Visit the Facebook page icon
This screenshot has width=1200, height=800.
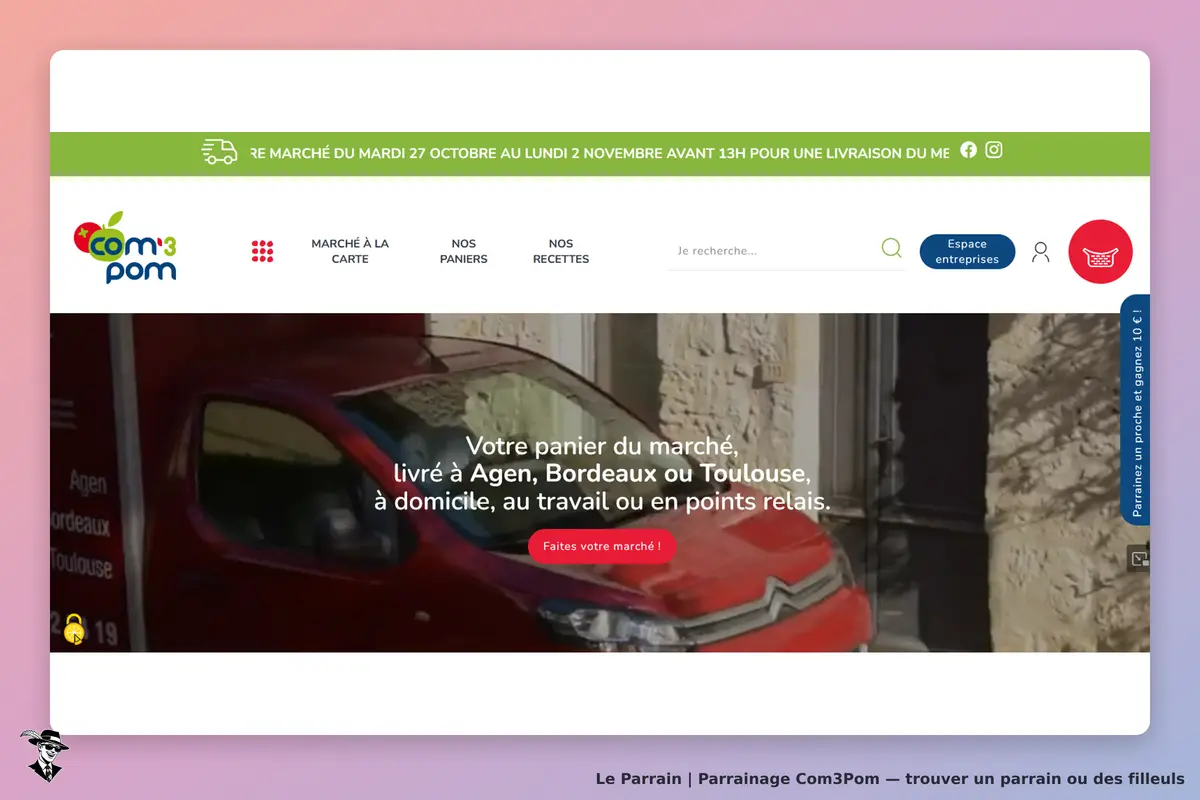pyautogui.click(x=968, y=150)
